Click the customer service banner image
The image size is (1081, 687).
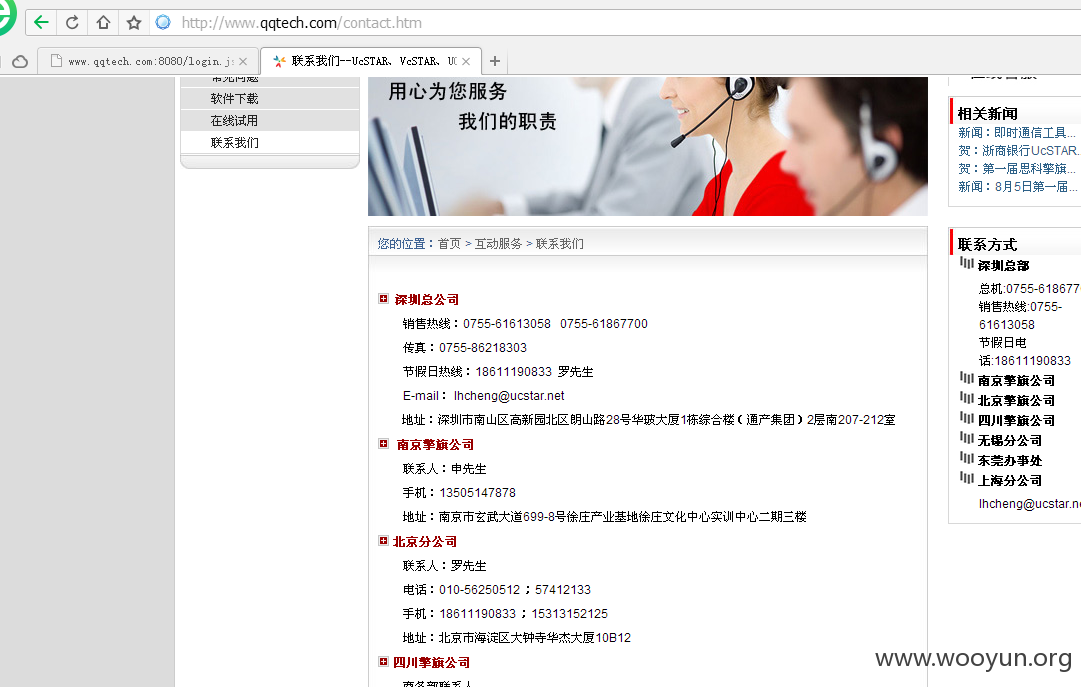[x=647, y=146]
